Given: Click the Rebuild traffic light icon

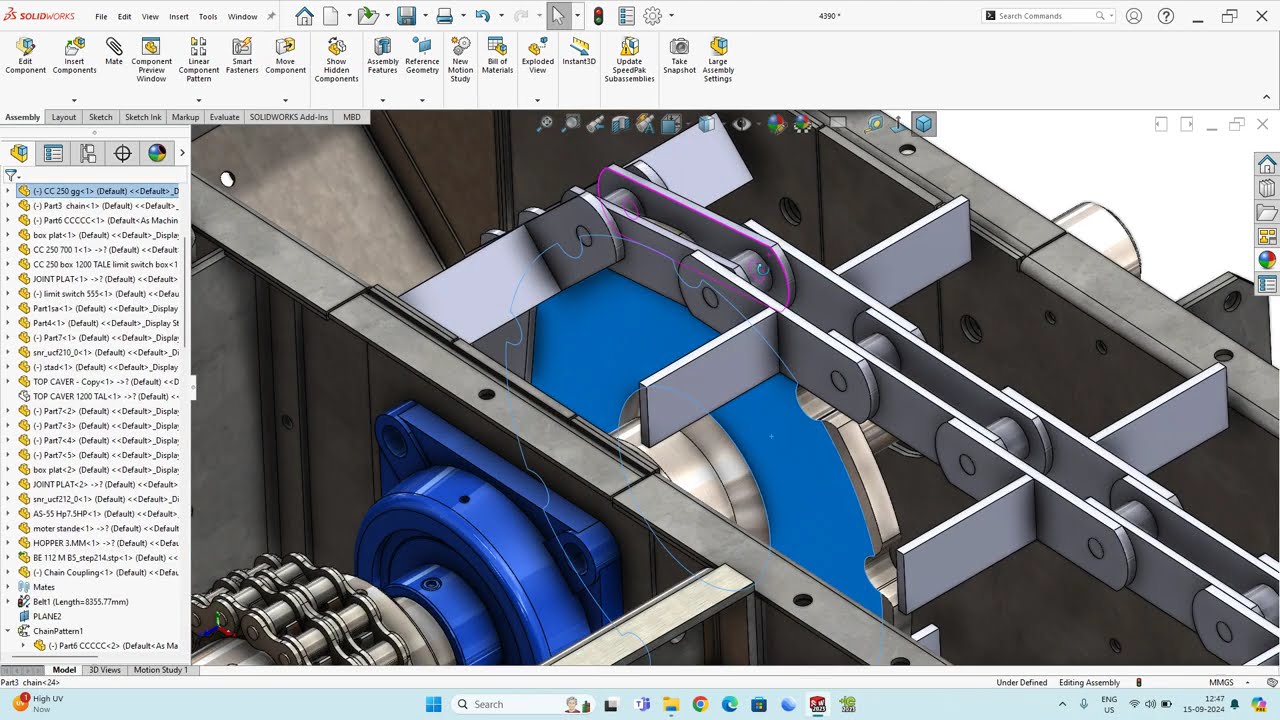Looking at the screenshot, I should click(x=599, y=16).
